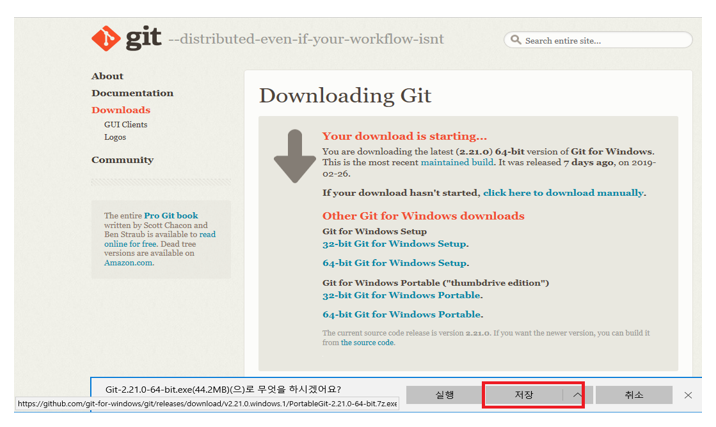The height and width of the screenshot is (427, 716).
Task: Open the Downloads menu item
Action: [121, 110]
